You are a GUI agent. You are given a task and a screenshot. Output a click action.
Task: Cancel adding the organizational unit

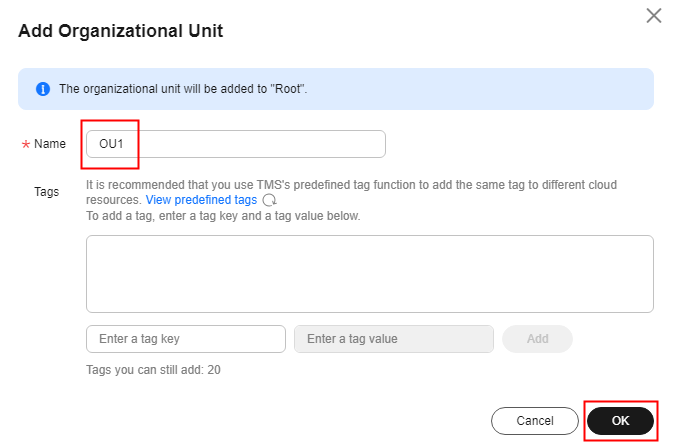(535, 421)
